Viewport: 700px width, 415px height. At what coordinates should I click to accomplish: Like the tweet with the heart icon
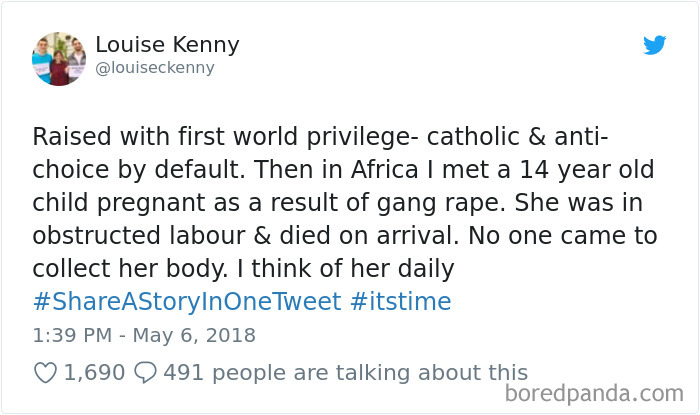pyautogui.click(x=46, y=372)
